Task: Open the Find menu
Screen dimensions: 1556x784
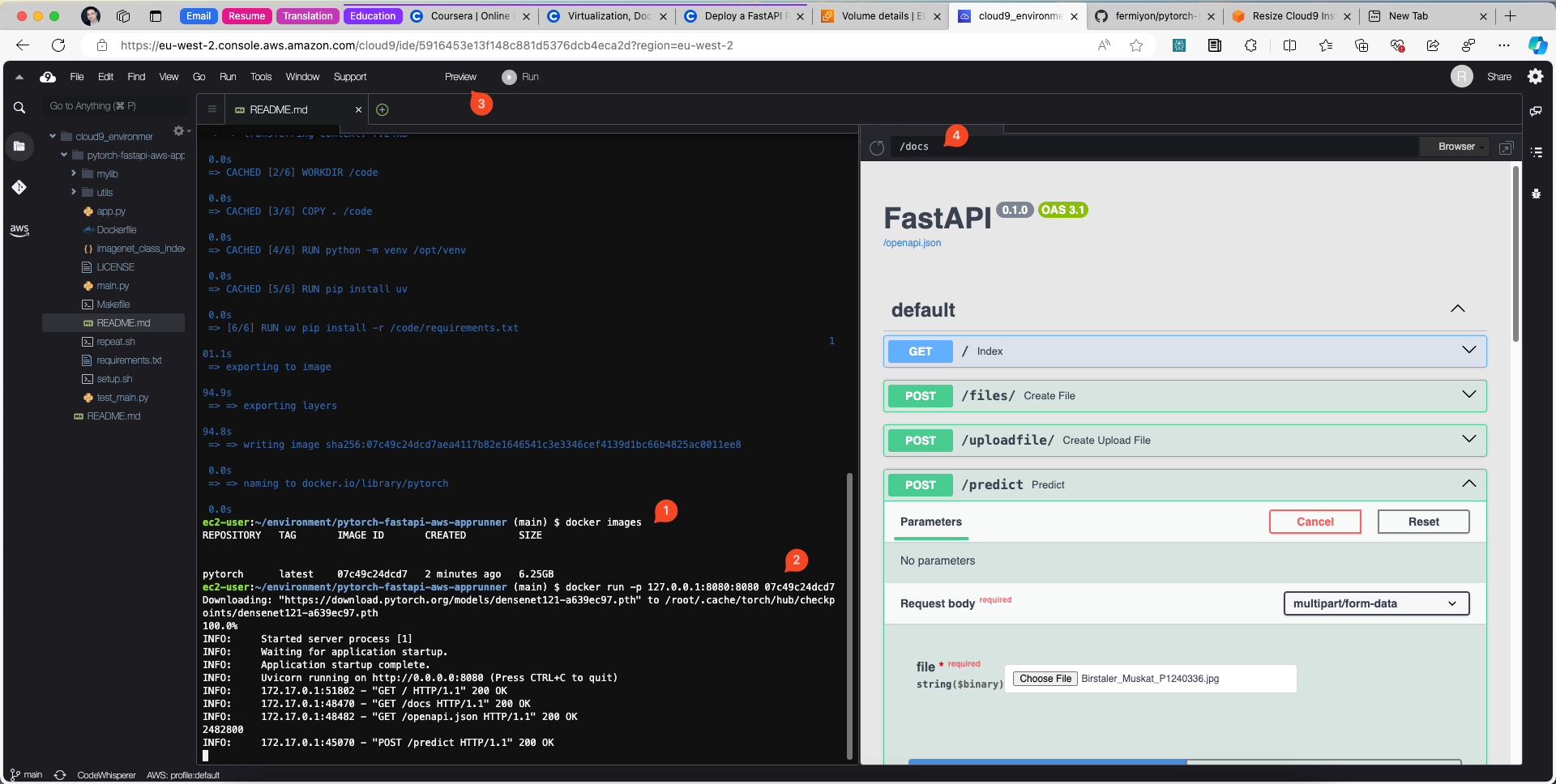Action: (136, 77)
